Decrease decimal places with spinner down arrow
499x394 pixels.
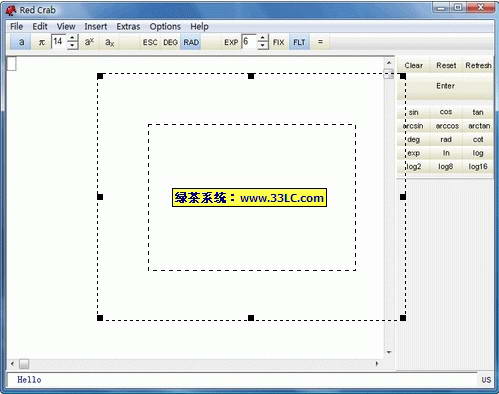click(x=263, y=46)
